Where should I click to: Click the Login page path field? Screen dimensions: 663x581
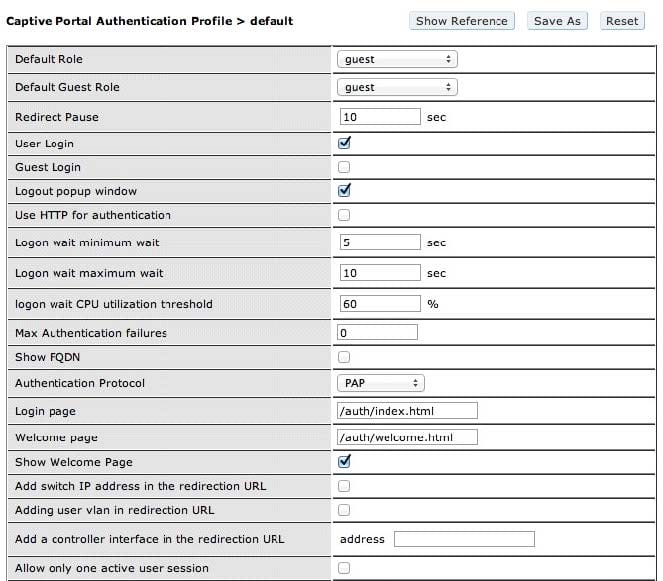[x=407, y=411]
